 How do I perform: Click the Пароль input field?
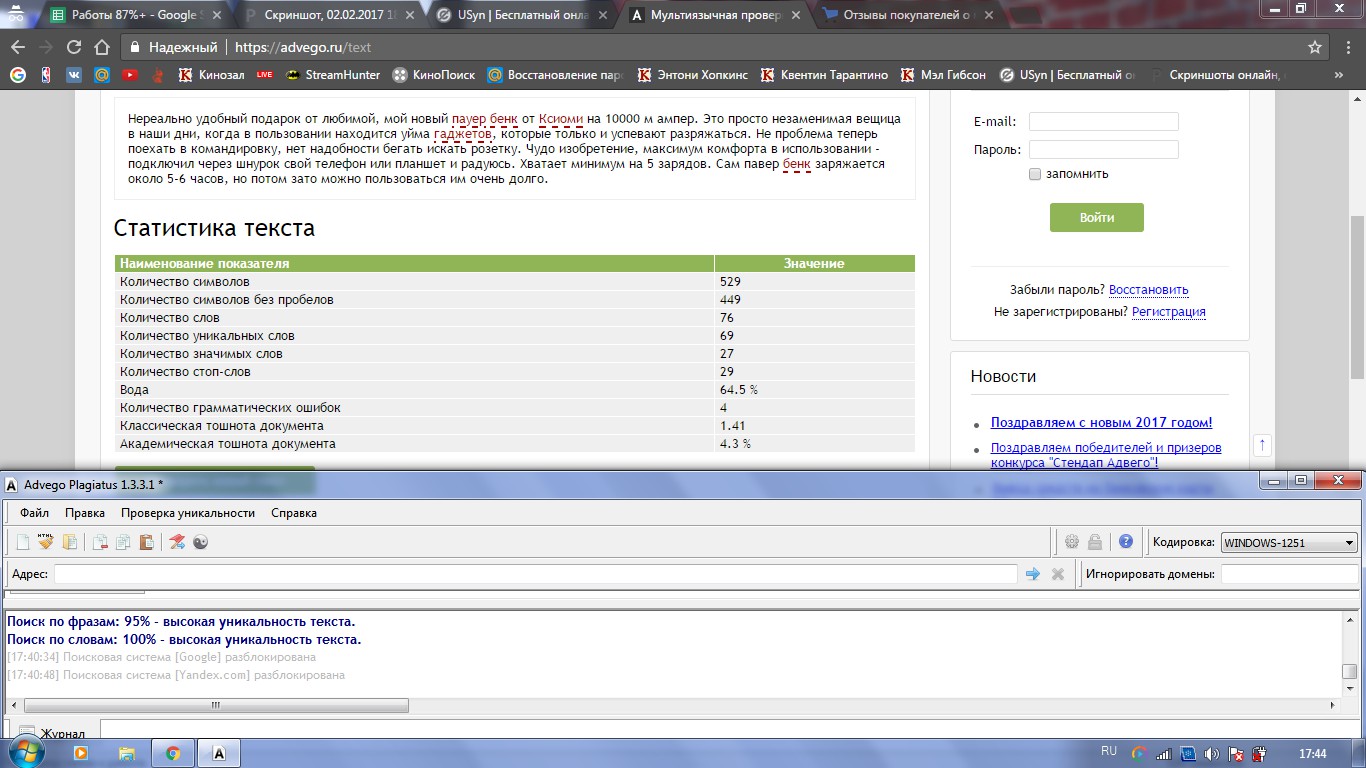1103,149
